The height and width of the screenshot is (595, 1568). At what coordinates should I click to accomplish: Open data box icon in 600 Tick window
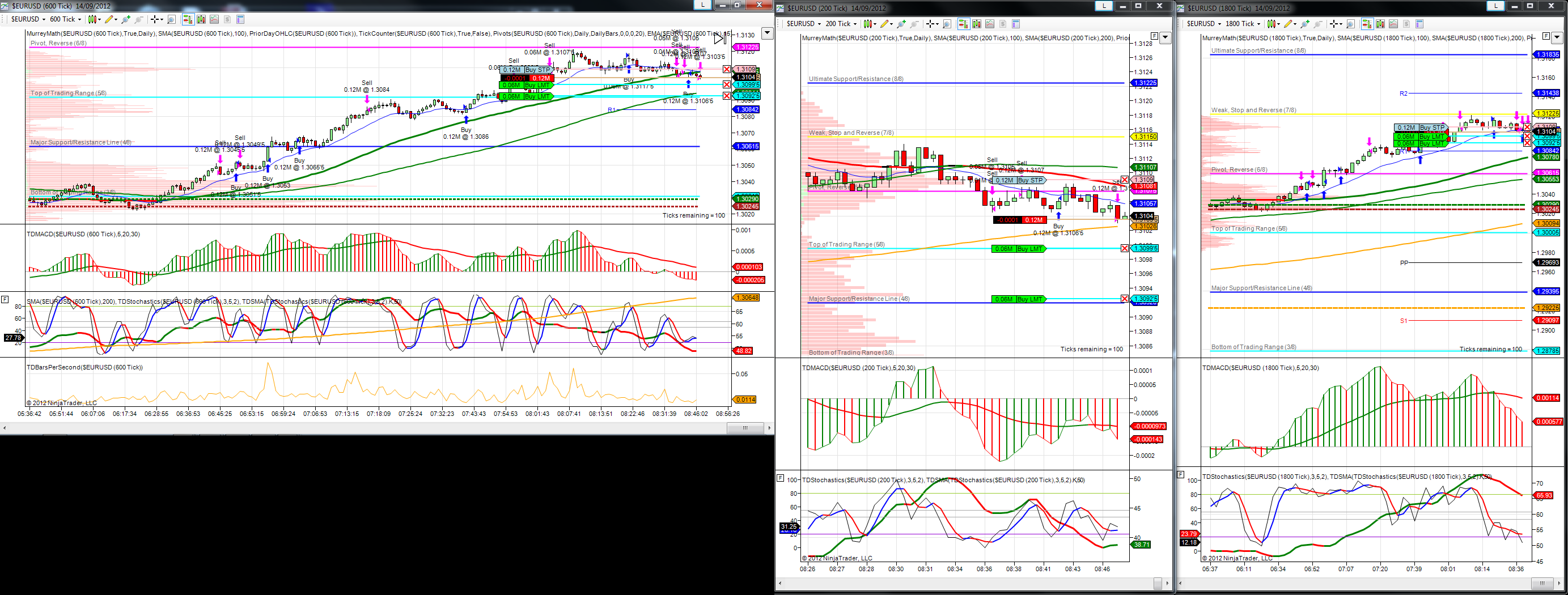tap(172, 19)
